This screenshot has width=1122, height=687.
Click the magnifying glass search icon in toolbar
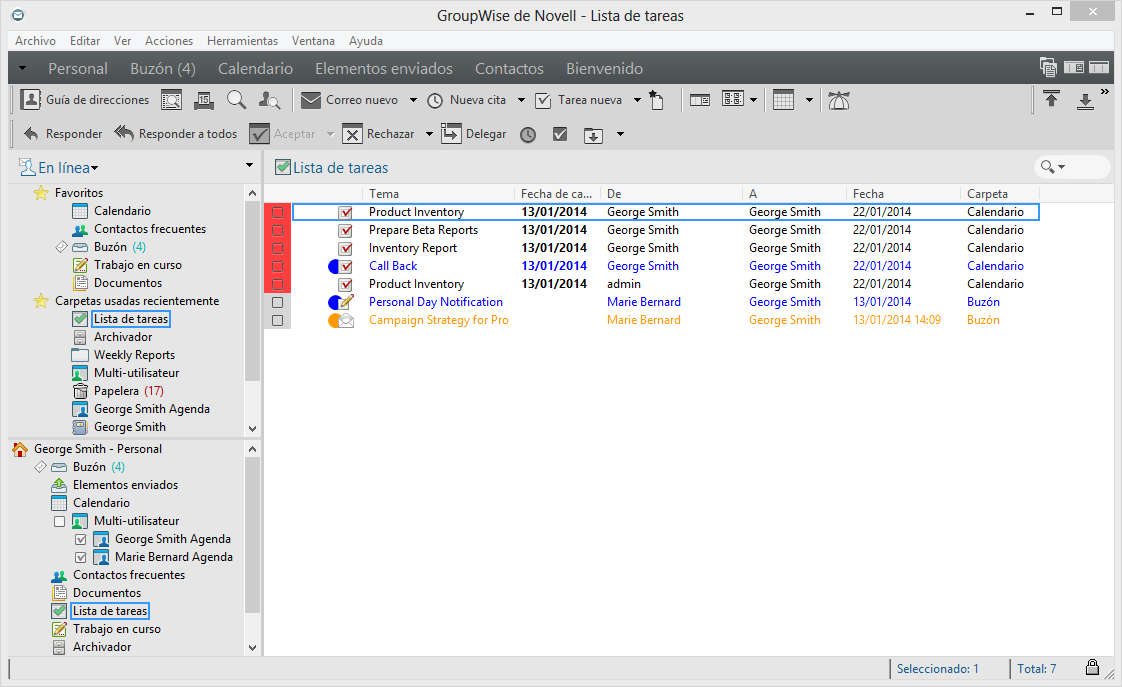[236, 100]
